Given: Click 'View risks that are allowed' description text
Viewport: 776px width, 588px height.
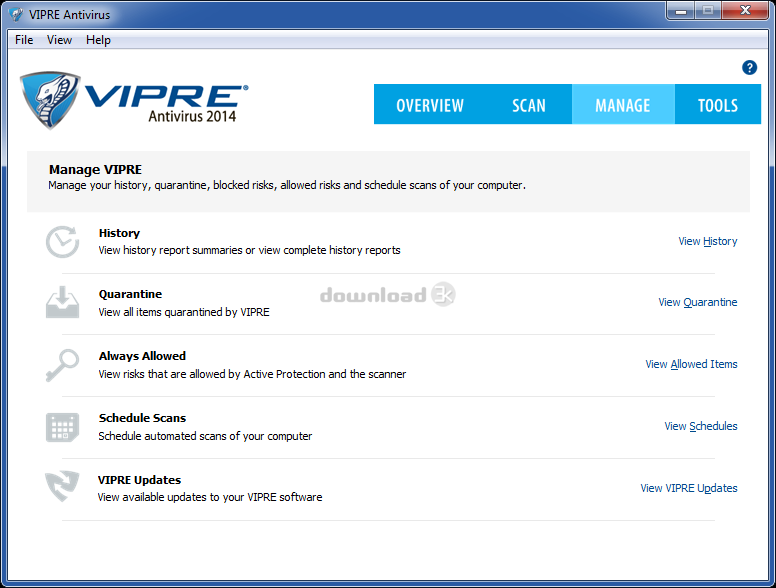Looking at the screenshot, I should [x=252, y=374].
